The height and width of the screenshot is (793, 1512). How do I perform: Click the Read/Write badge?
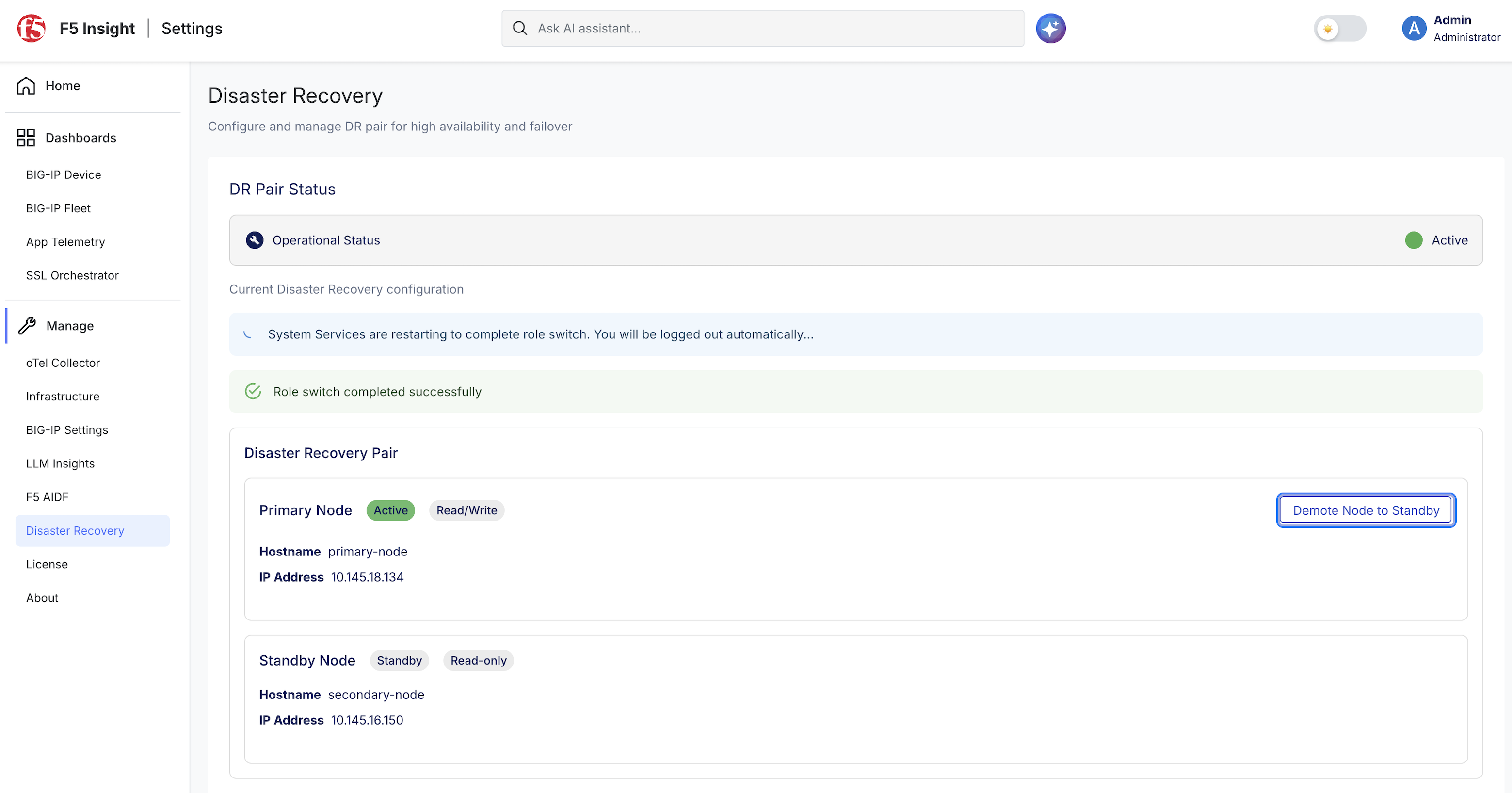coord(466,510)
